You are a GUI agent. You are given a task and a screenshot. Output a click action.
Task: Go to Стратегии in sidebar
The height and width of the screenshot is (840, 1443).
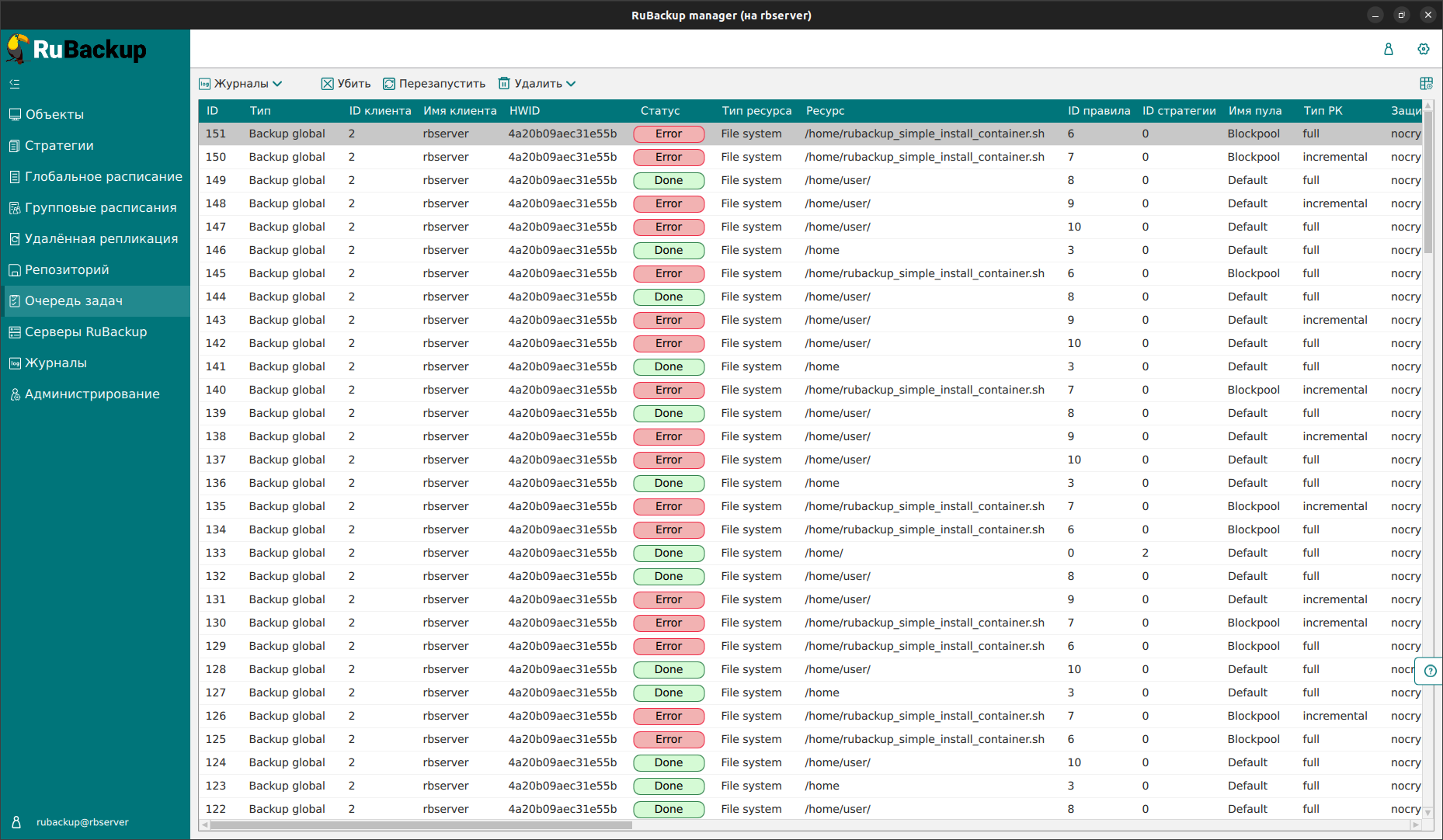click(59, 145)
